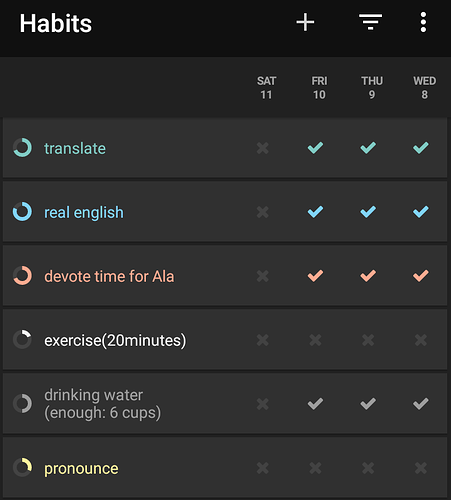Screen dimensions: 451x500
Task: Click the drinking water progress ring
Action: pyautogui.click(x=22, y=404)
